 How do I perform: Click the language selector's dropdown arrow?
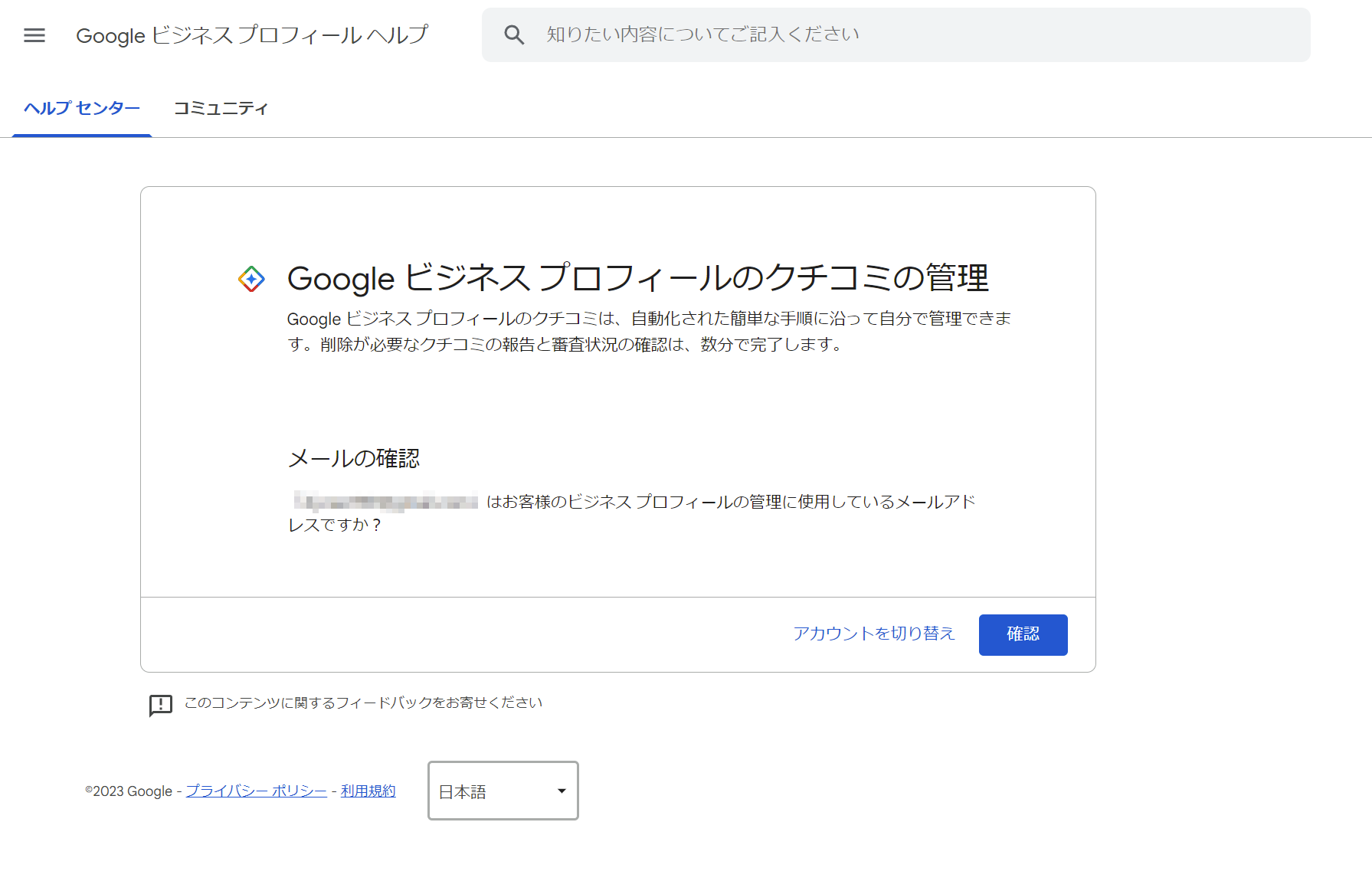point(562,791)
